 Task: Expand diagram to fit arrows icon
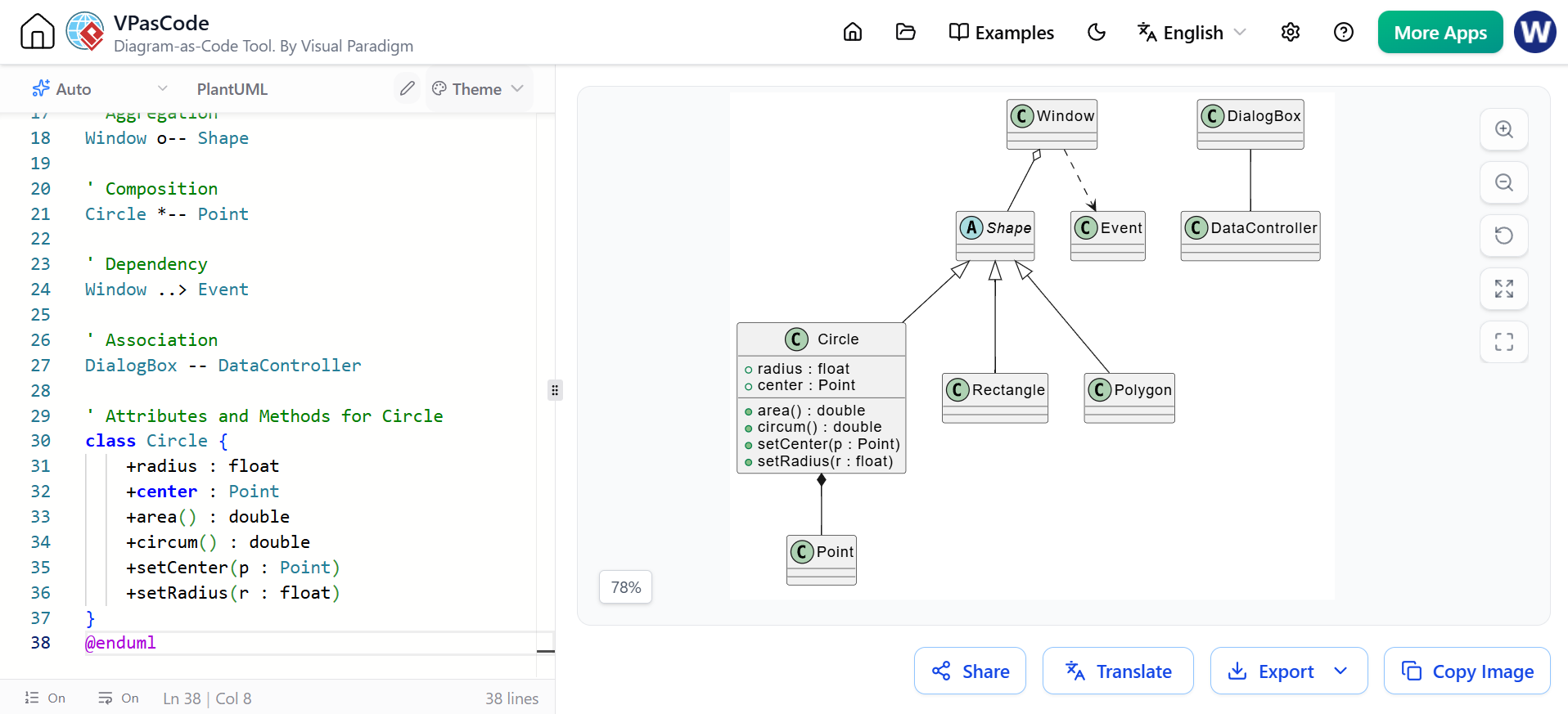point(1504,289)
